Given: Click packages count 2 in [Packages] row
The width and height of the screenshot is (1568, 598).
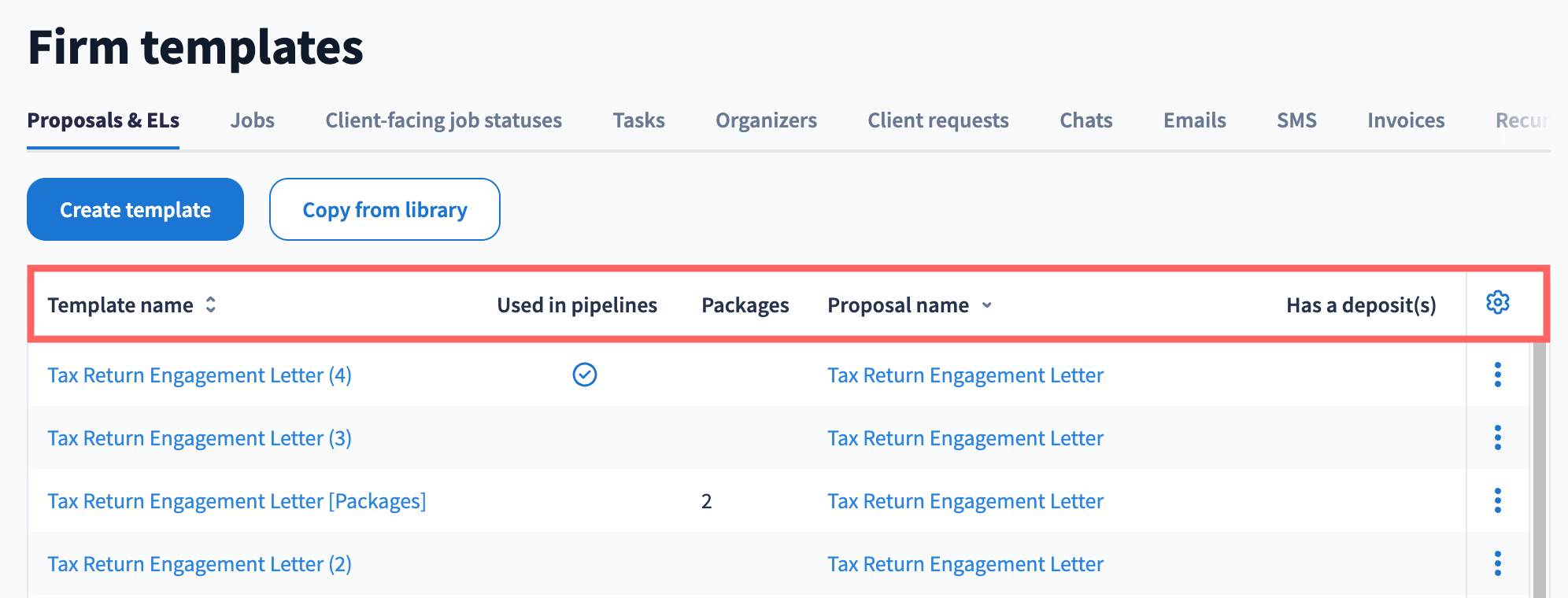Looking at the screenshot, I should pos(707,501).
